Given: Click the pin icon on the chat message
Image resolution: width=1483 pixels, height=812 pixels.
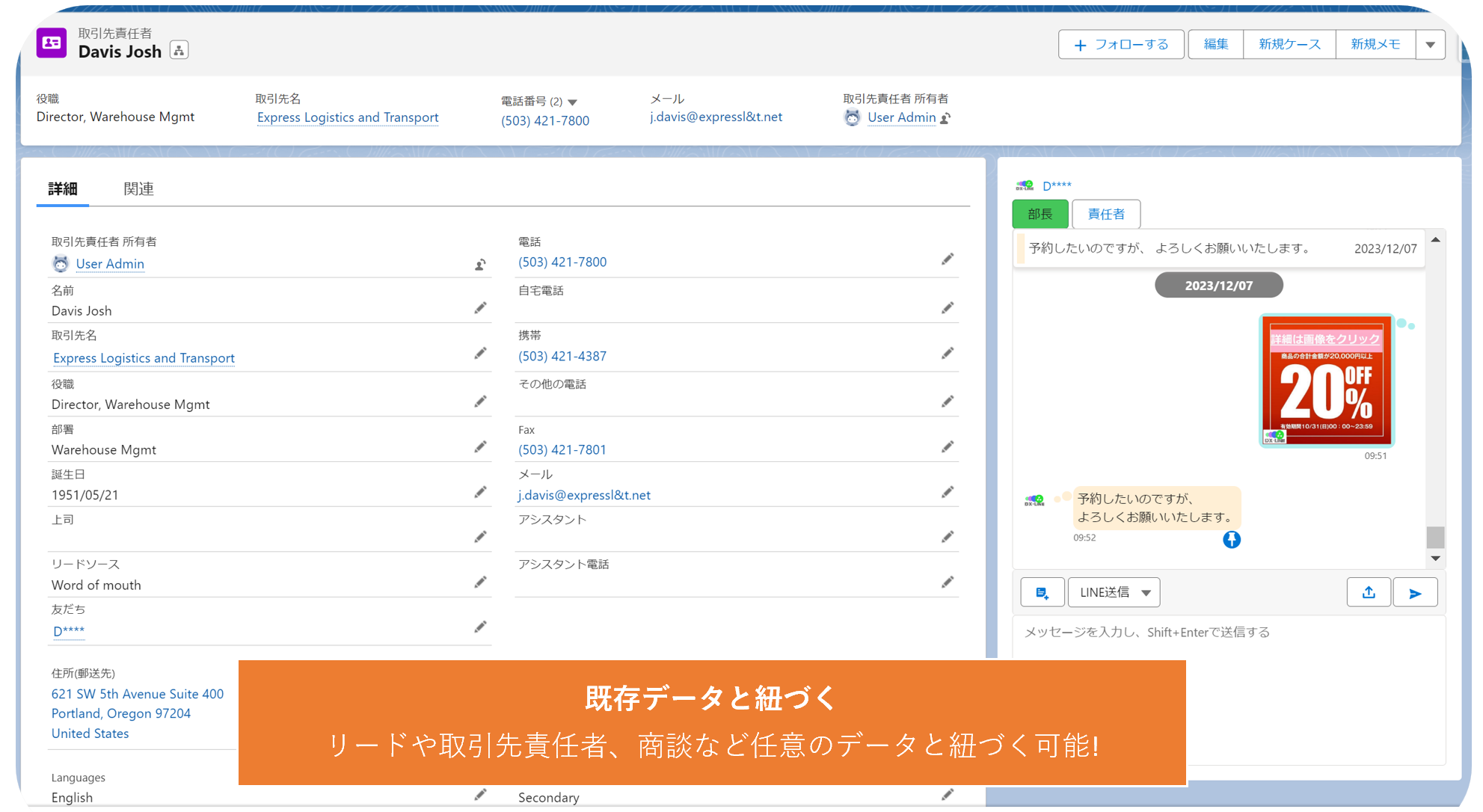Looking at the screenshot, I should (x=1231, y=540).
